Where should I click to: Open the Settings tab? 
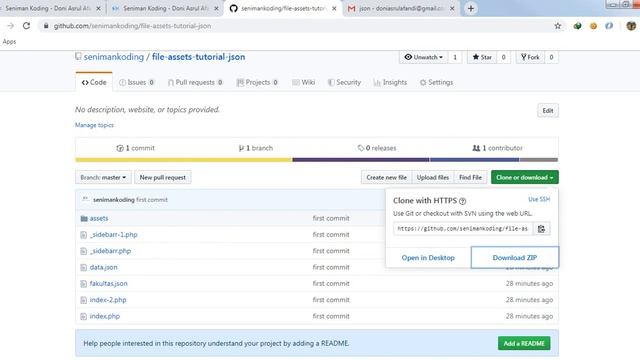[436, 82]
